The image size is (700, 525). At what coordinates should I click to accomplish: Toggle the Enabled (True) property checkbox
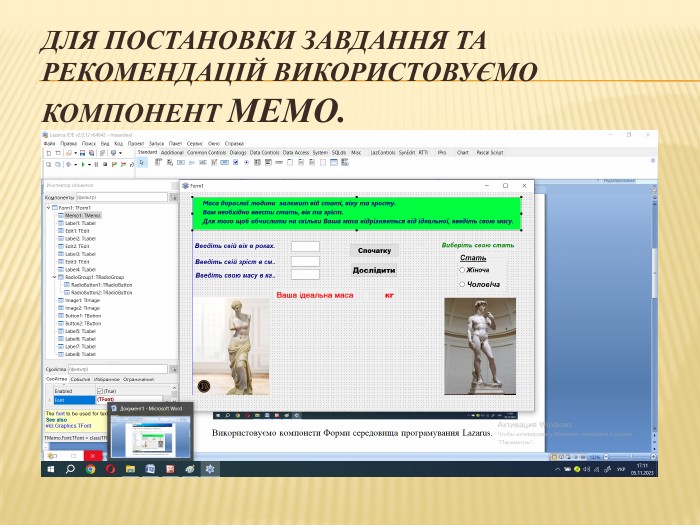100,391
